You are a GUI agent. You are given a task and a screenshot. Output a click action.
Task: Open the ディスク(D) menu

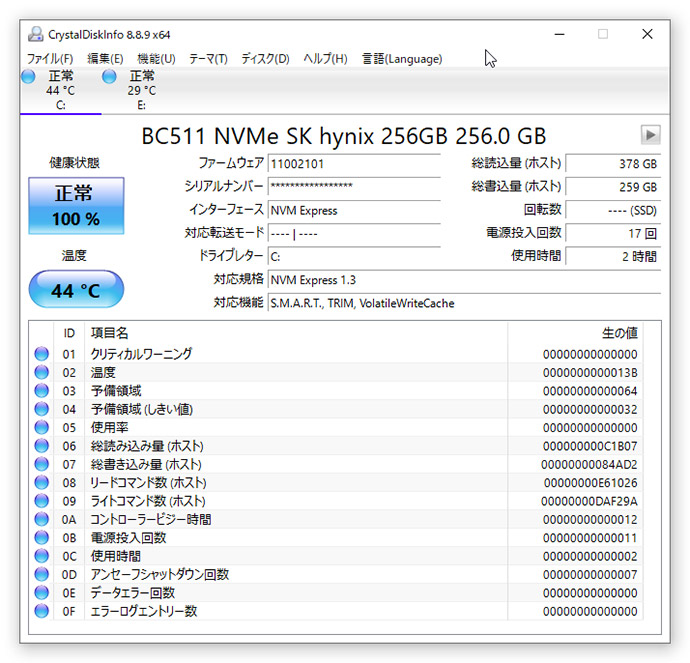point(265,59)
